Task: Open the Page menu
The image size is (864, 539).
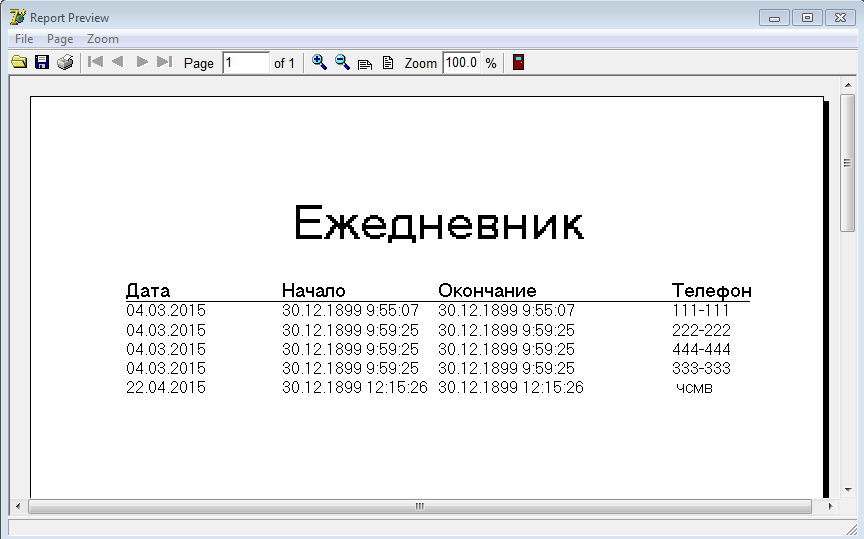Action: [x=60, y=39]
